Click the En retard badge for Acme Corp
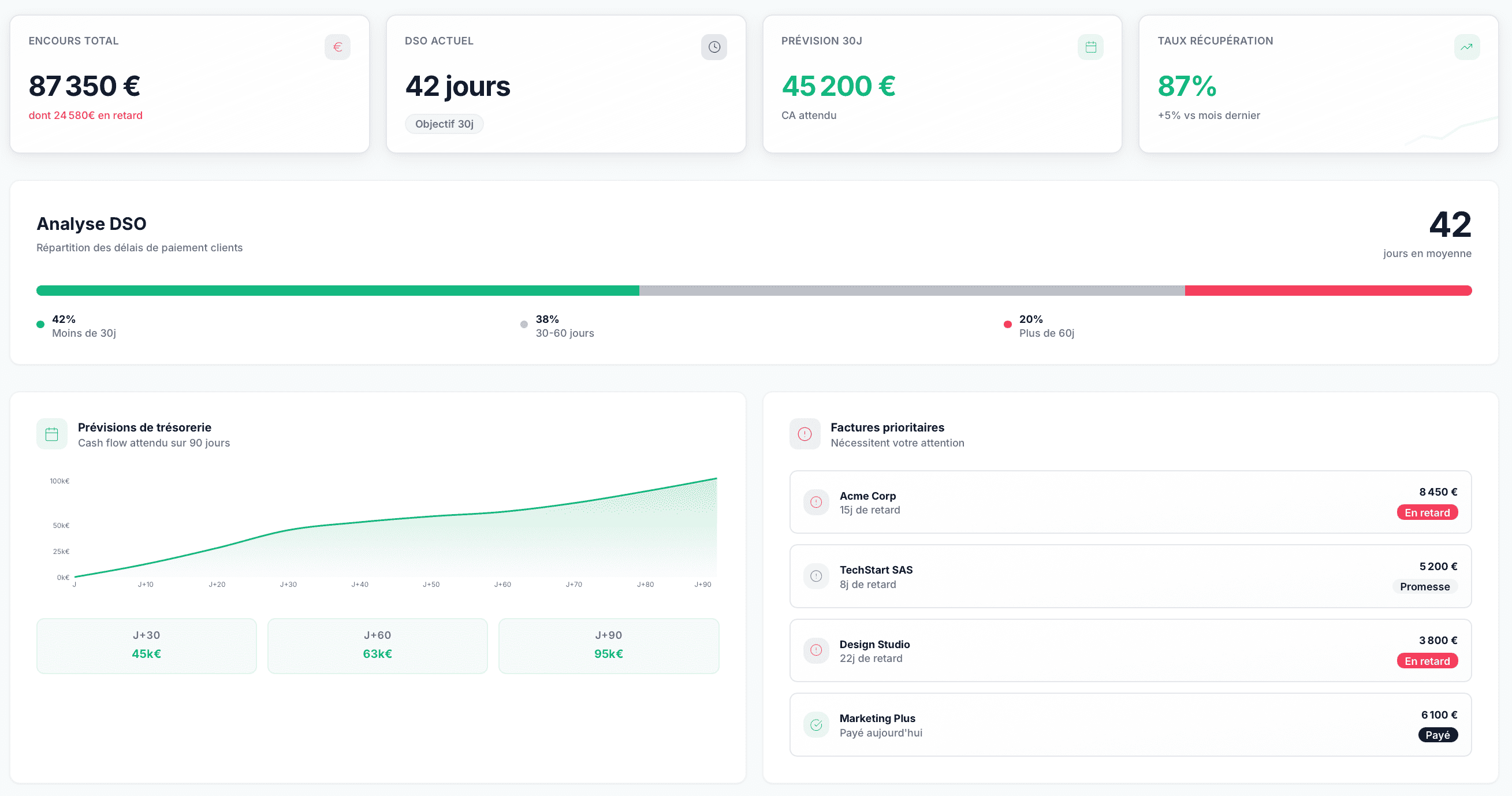 1427,512
